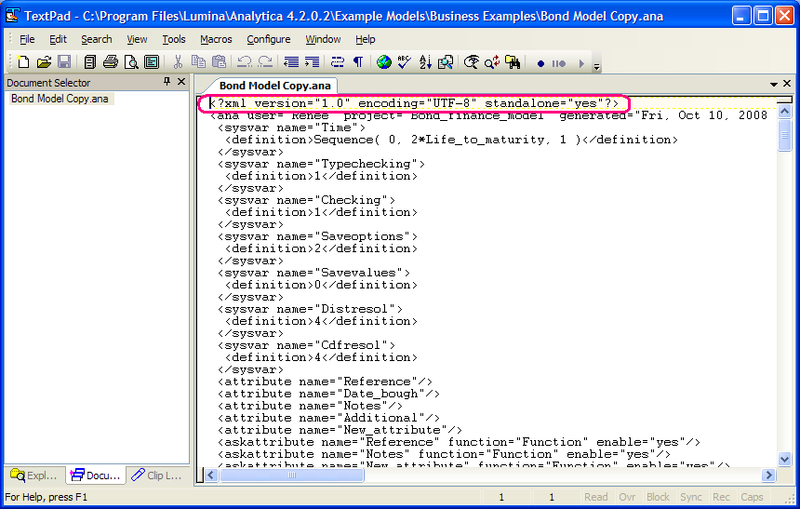The width and height of the screenshot is (800, 509).
Task: Select the Bond Model Copy.ana document tab
Action: pos(275,86)
